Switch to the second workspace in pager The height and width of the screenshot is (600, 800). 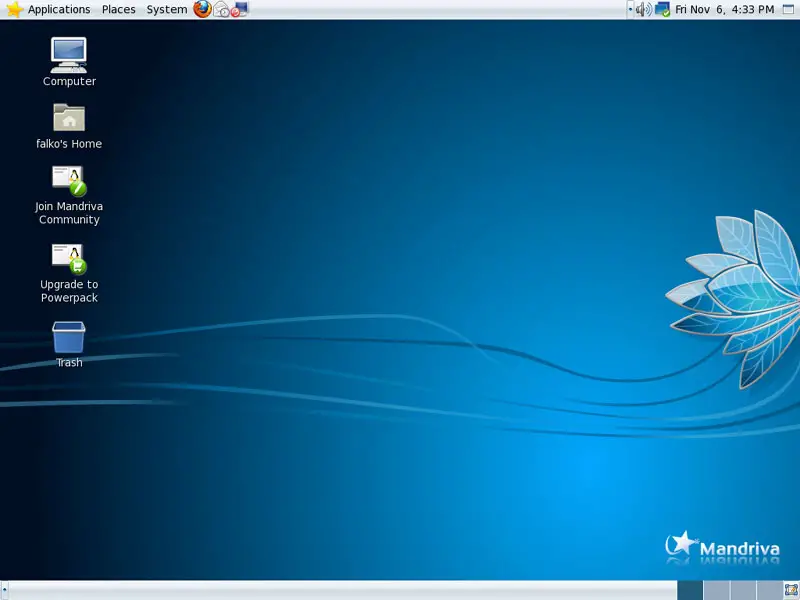pos(716,590)
